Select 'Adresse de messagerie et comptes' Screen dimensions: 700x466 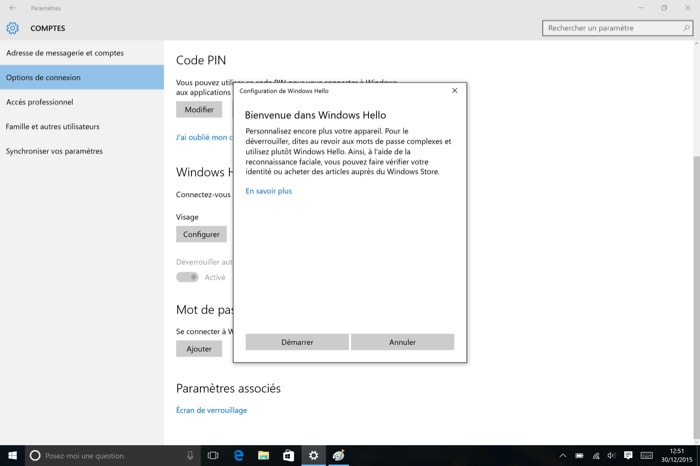tap(65, 53)
